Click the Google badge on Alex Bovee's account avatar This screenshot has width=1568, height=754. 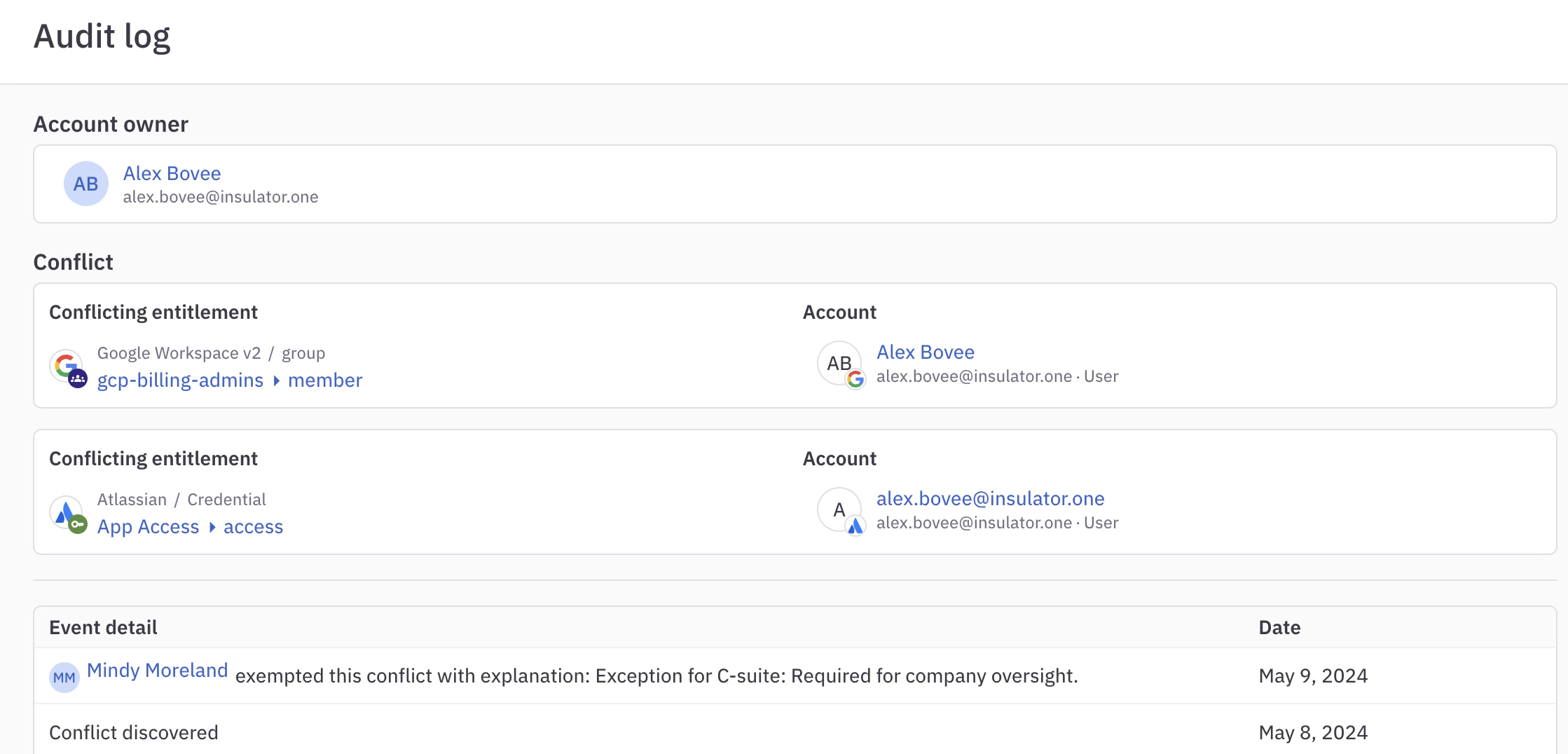point(855,378)
